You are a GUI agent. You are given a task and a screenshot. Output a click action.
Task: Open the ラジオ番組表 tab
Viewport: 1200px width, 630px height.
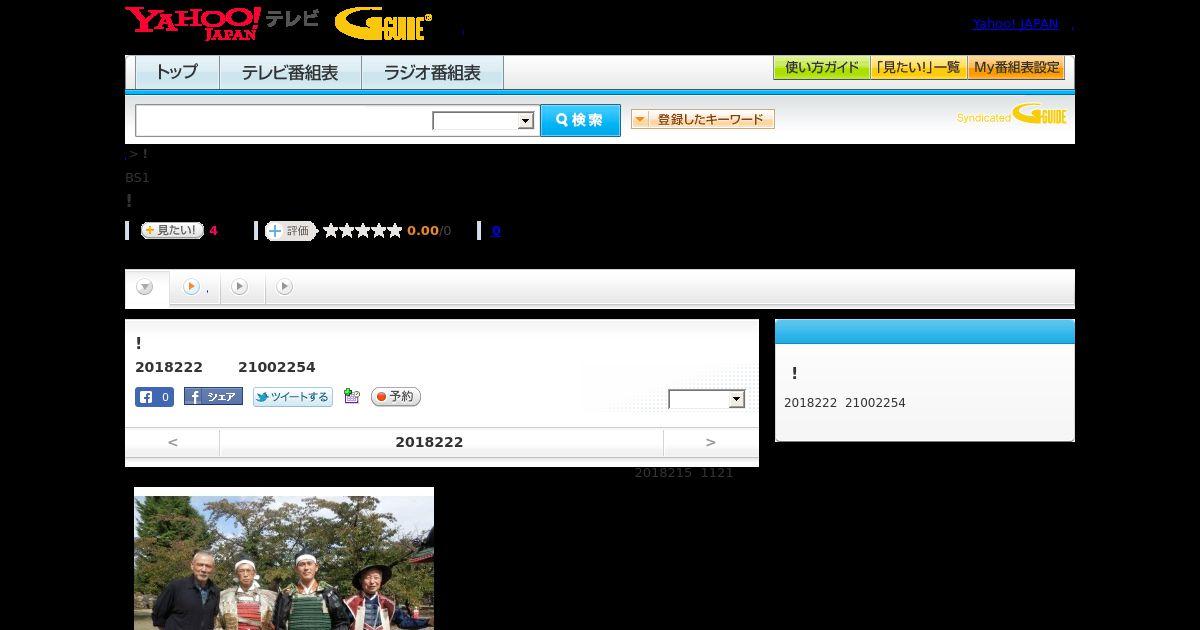point(432,73)
